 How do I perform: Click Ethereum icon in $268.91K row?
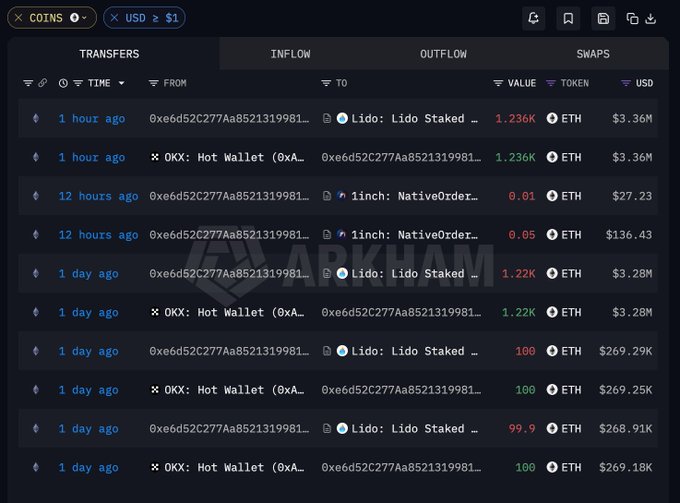point(36,428)
